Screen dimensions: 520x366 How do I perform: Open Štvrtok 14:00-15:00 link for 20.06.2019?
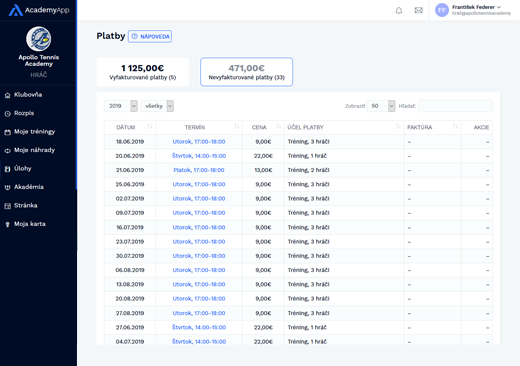199,156
